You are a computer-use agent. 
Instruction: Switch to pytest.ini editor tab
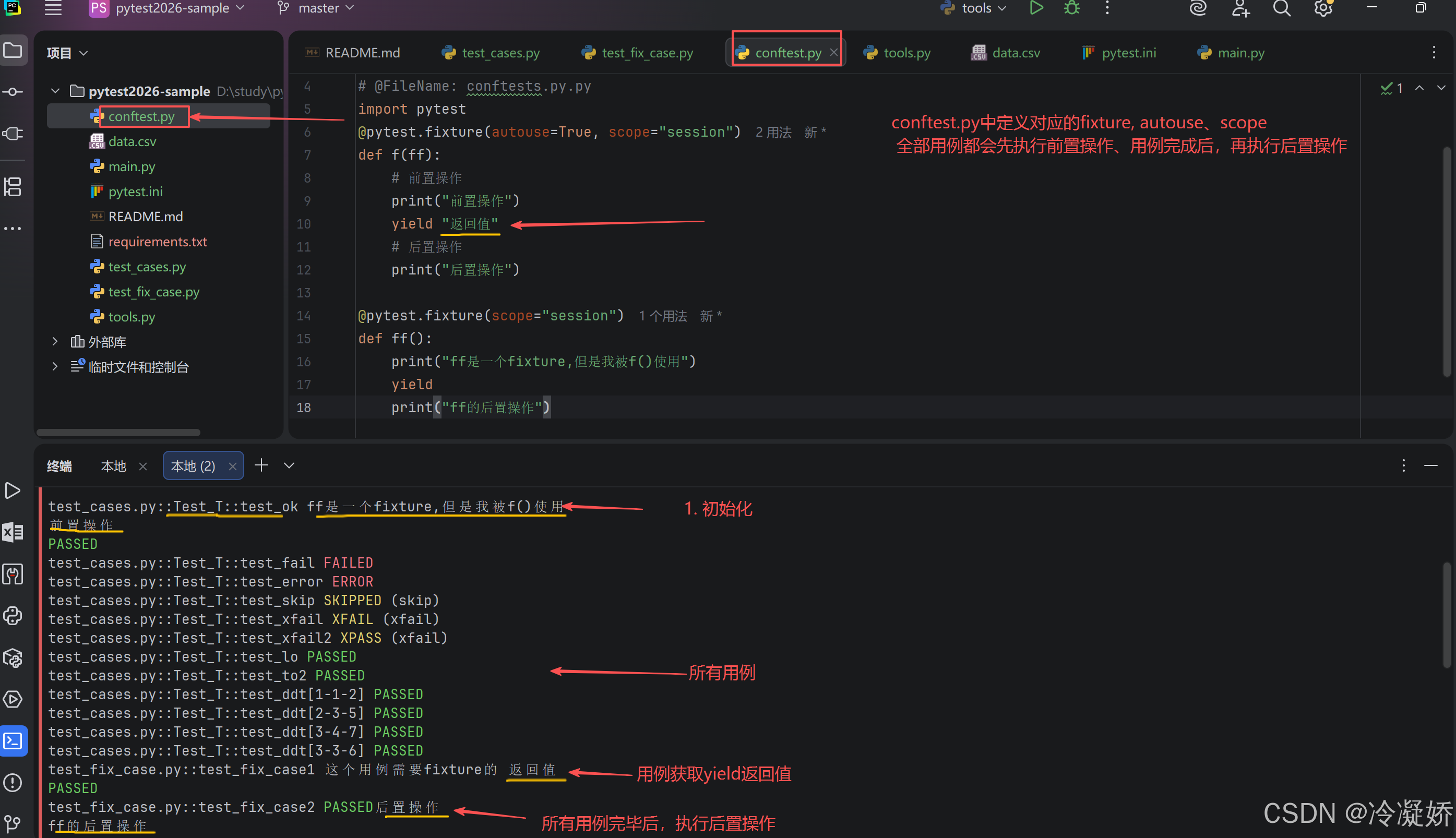point(1118,53)
